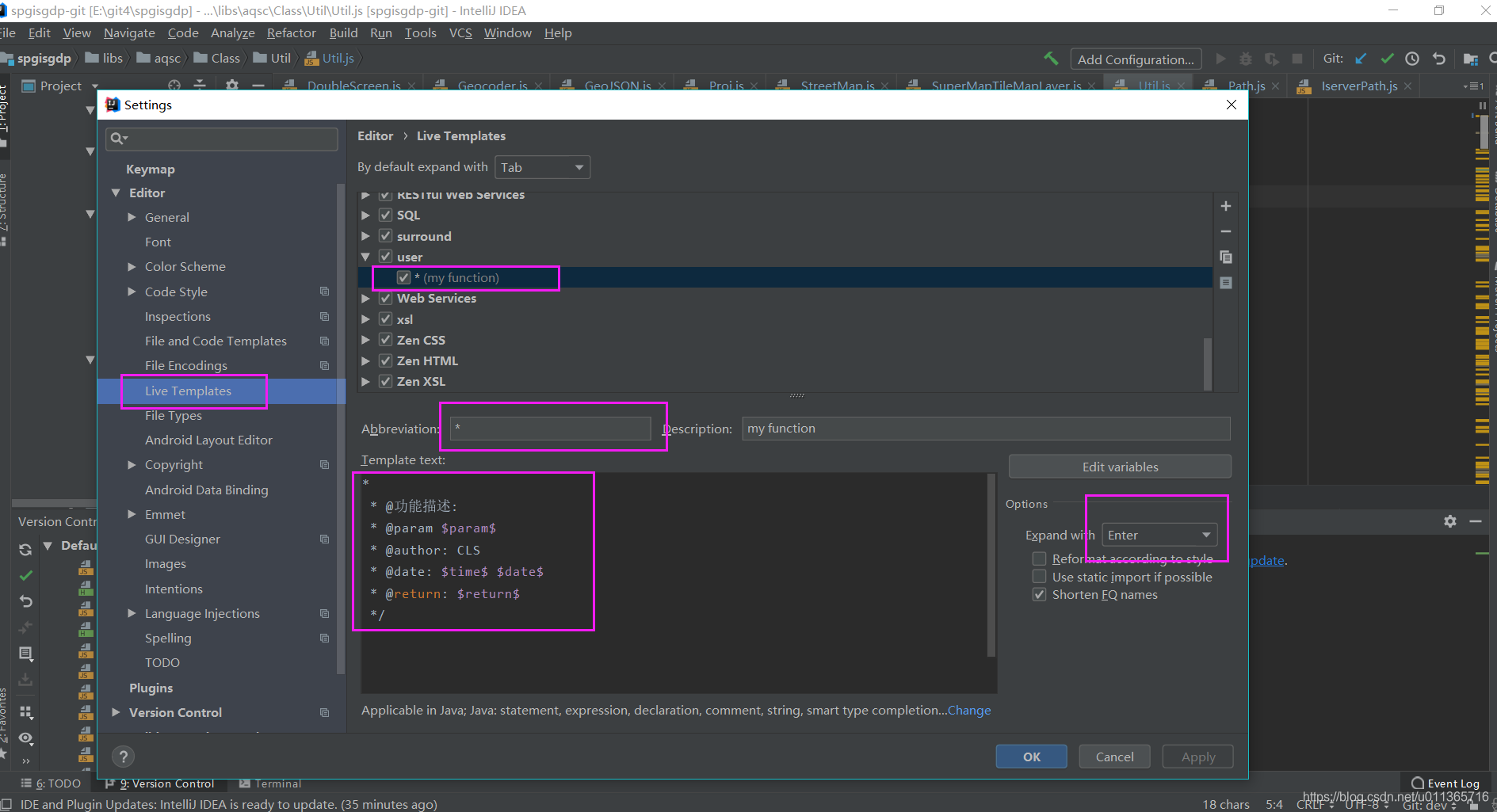1497x812 pixels.
Task: Toggle the user template group checkbox
Action: pyautogui.click(x=385, y=257)
